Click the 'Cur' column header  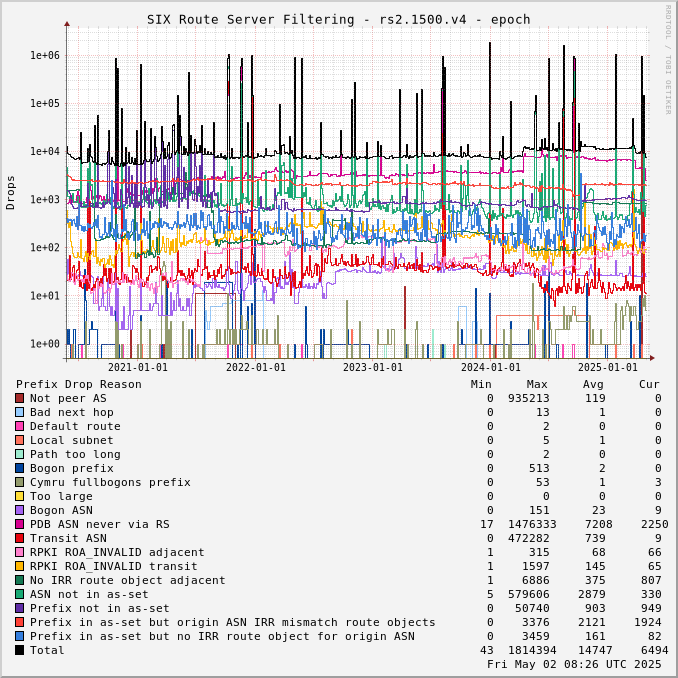(x=649, y=384)
